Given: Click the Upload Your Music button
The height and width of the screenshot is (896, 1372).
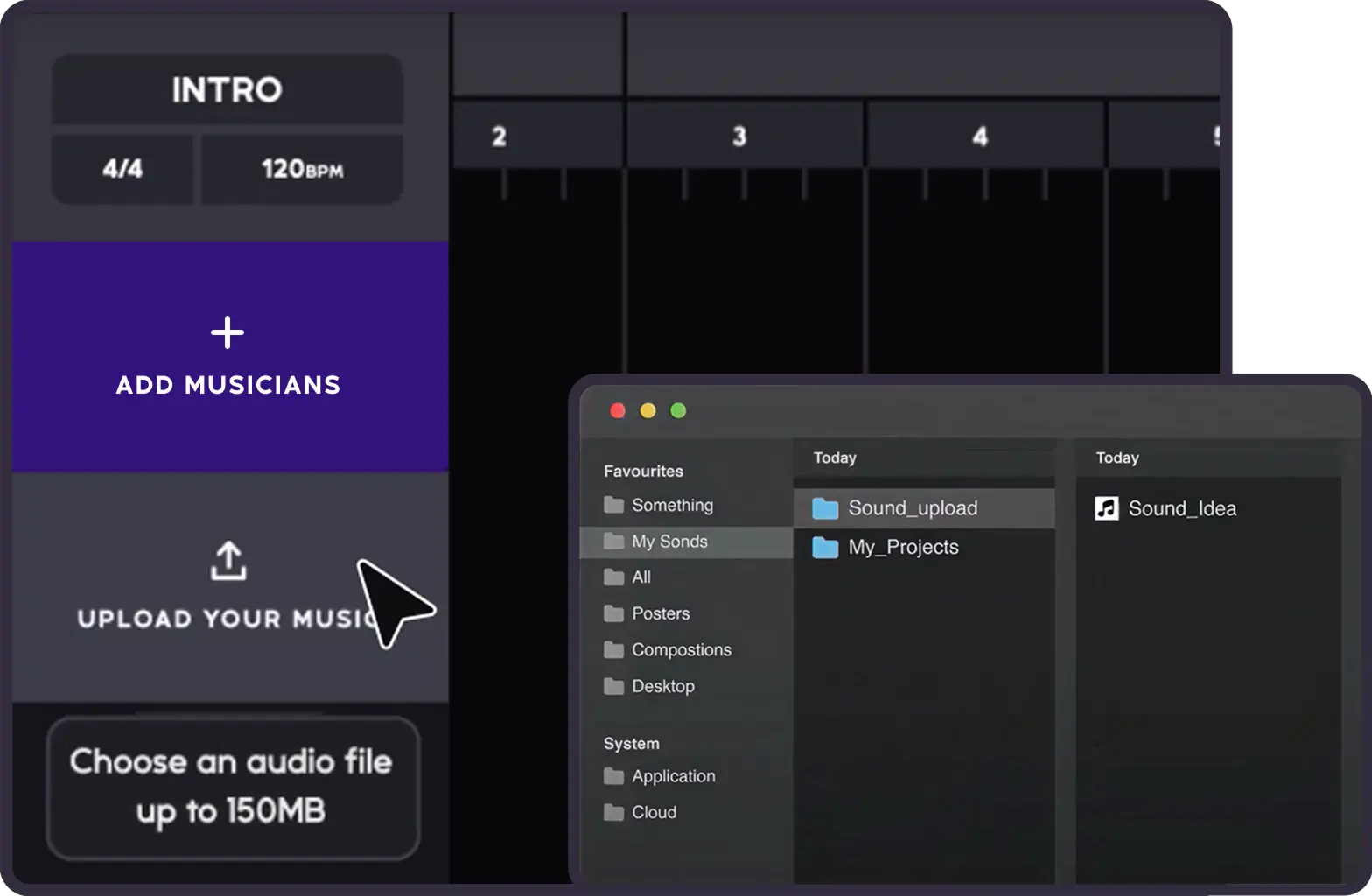Looking at the screenshot, I should [x=229, y=586].
